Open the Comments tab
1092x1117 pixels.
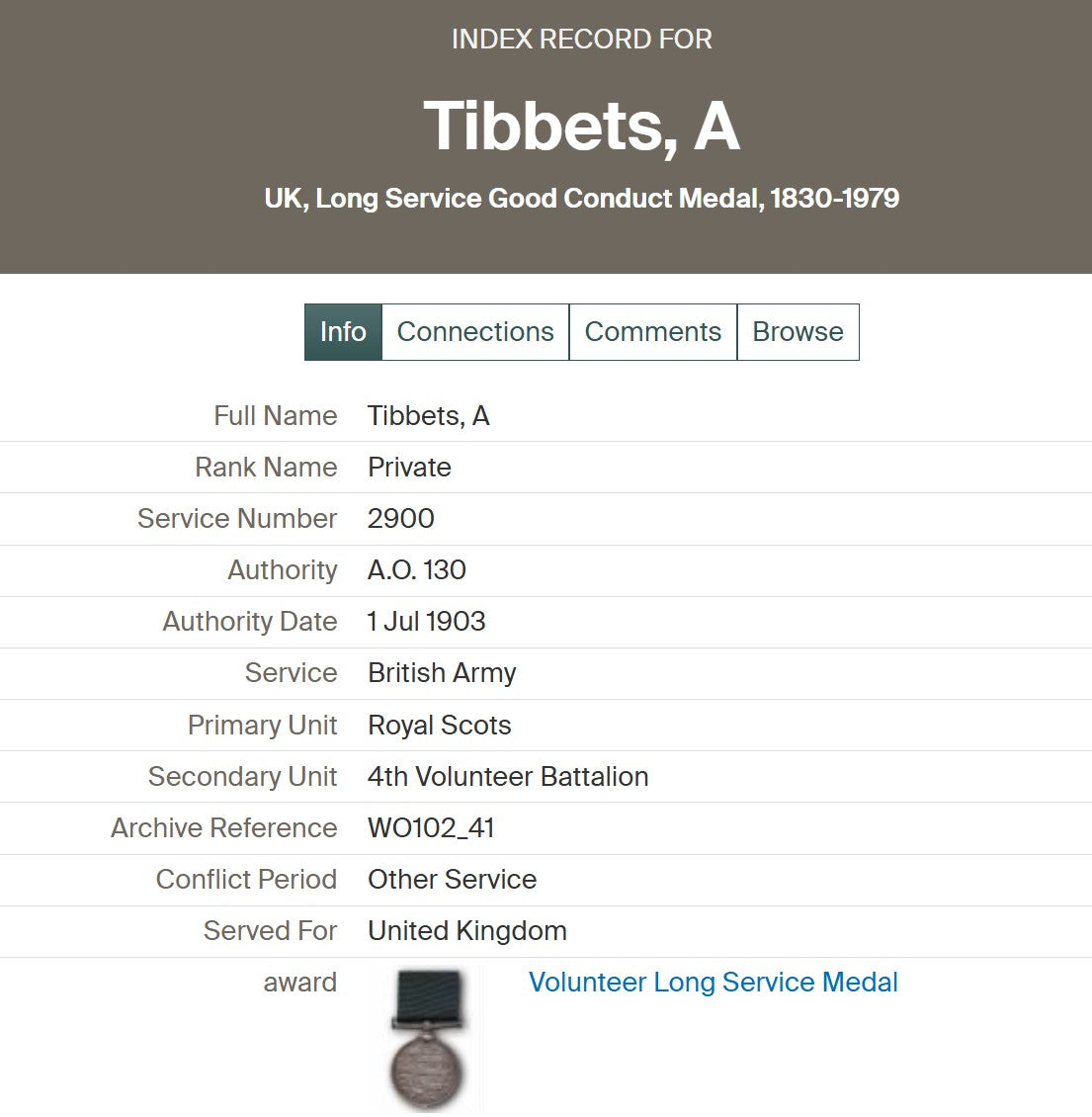click(652, 332)
